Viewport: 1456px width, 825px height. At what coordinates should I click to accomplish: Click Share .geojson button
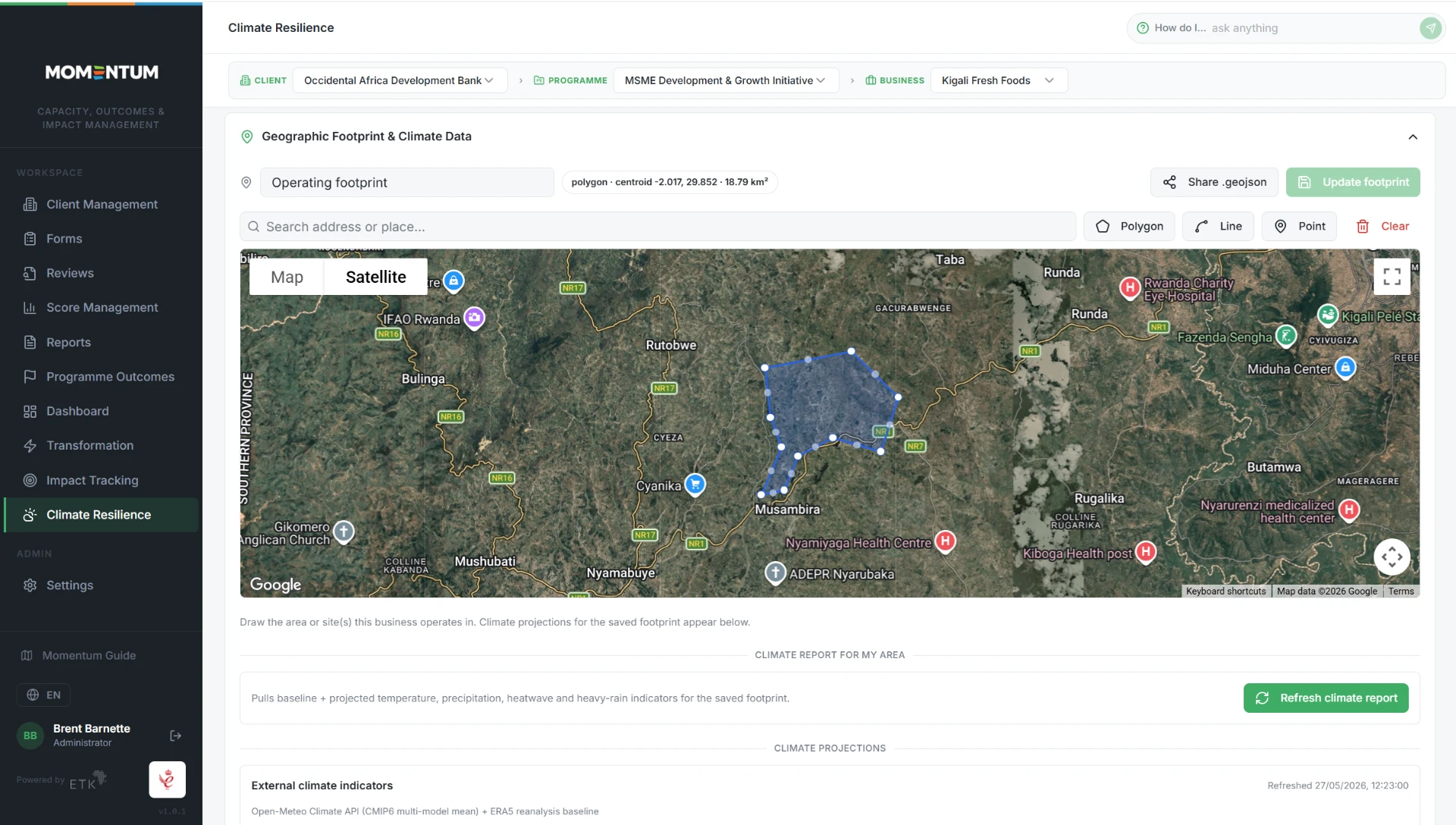pos(1214,182)
